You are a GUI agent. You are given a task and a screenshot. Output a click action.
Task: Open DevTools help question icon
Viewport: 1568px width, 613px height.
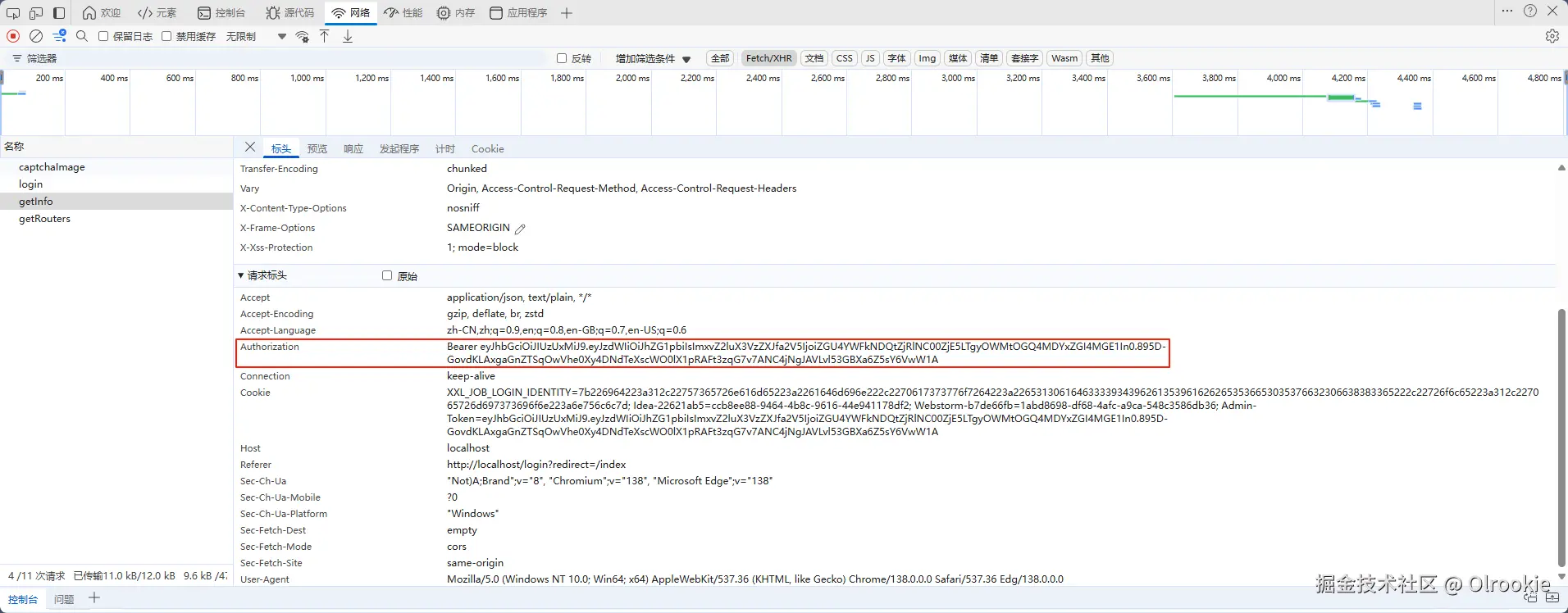[1530, 11]
